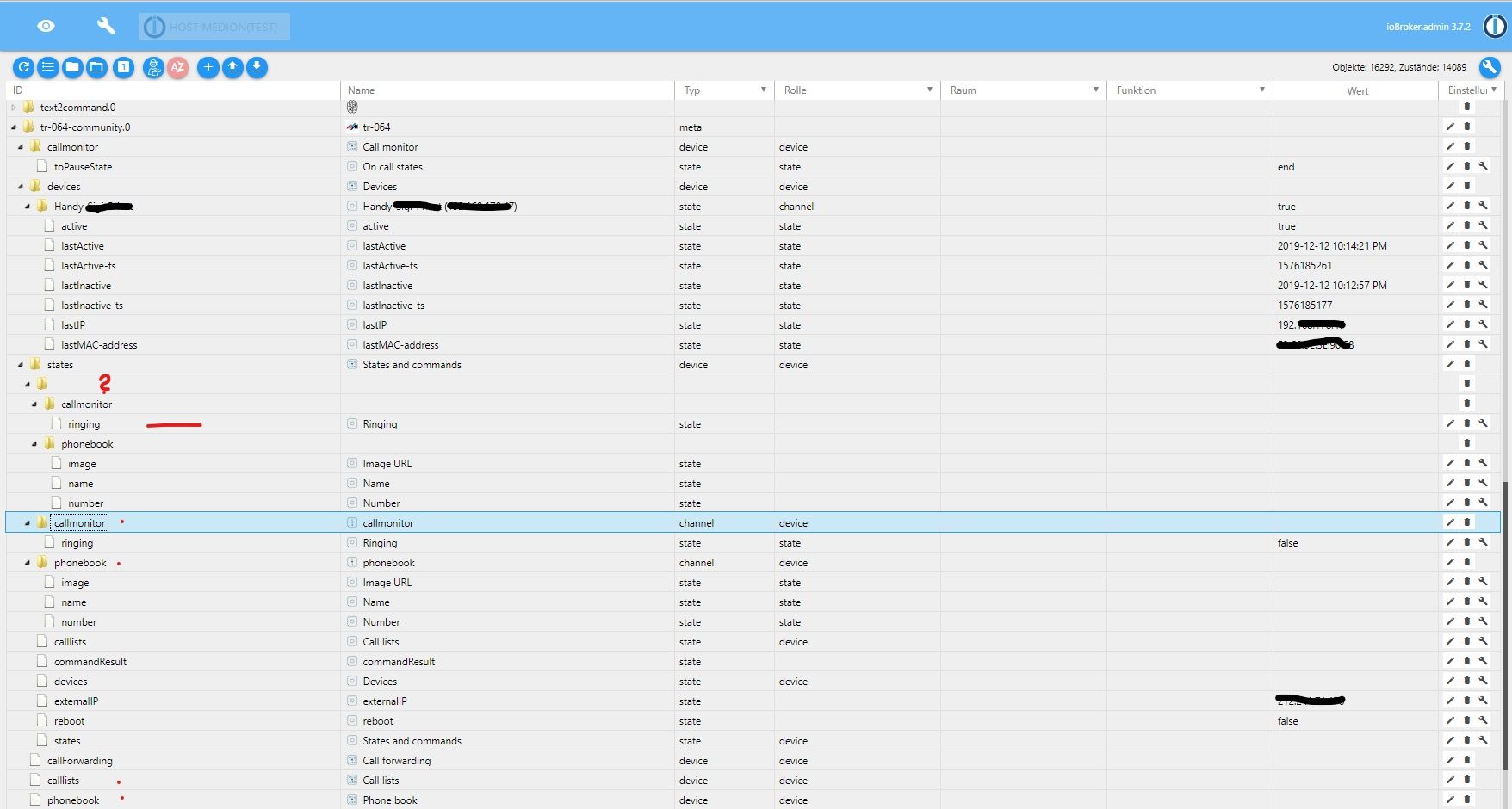This screenshot has height=809, width=1512.
Task: Select the toPauseState tree item
Action: 83,167
